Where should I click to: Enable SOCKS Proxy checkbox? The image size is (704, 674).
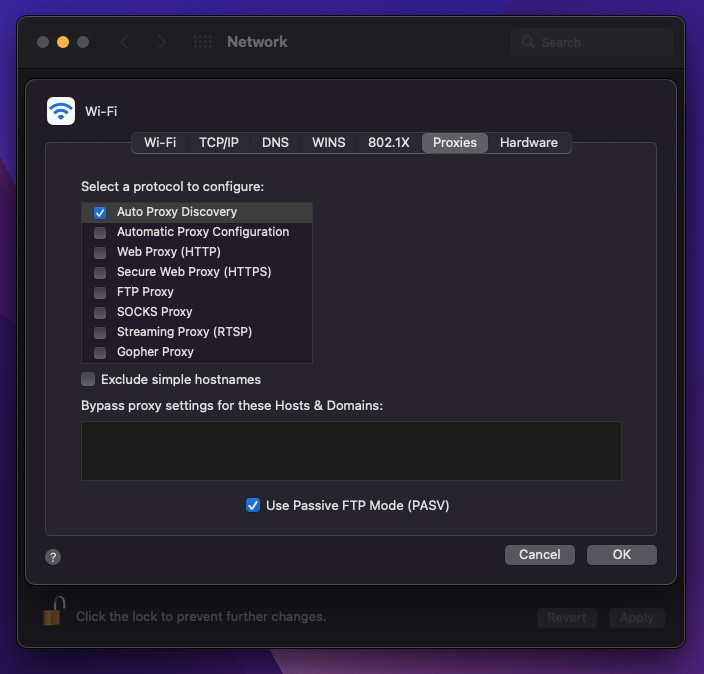click(100, 312)
